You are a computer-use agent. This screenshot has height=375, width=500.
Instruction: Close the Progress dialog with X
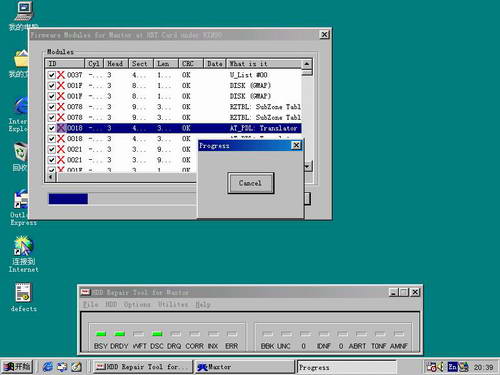pos(296,145)
